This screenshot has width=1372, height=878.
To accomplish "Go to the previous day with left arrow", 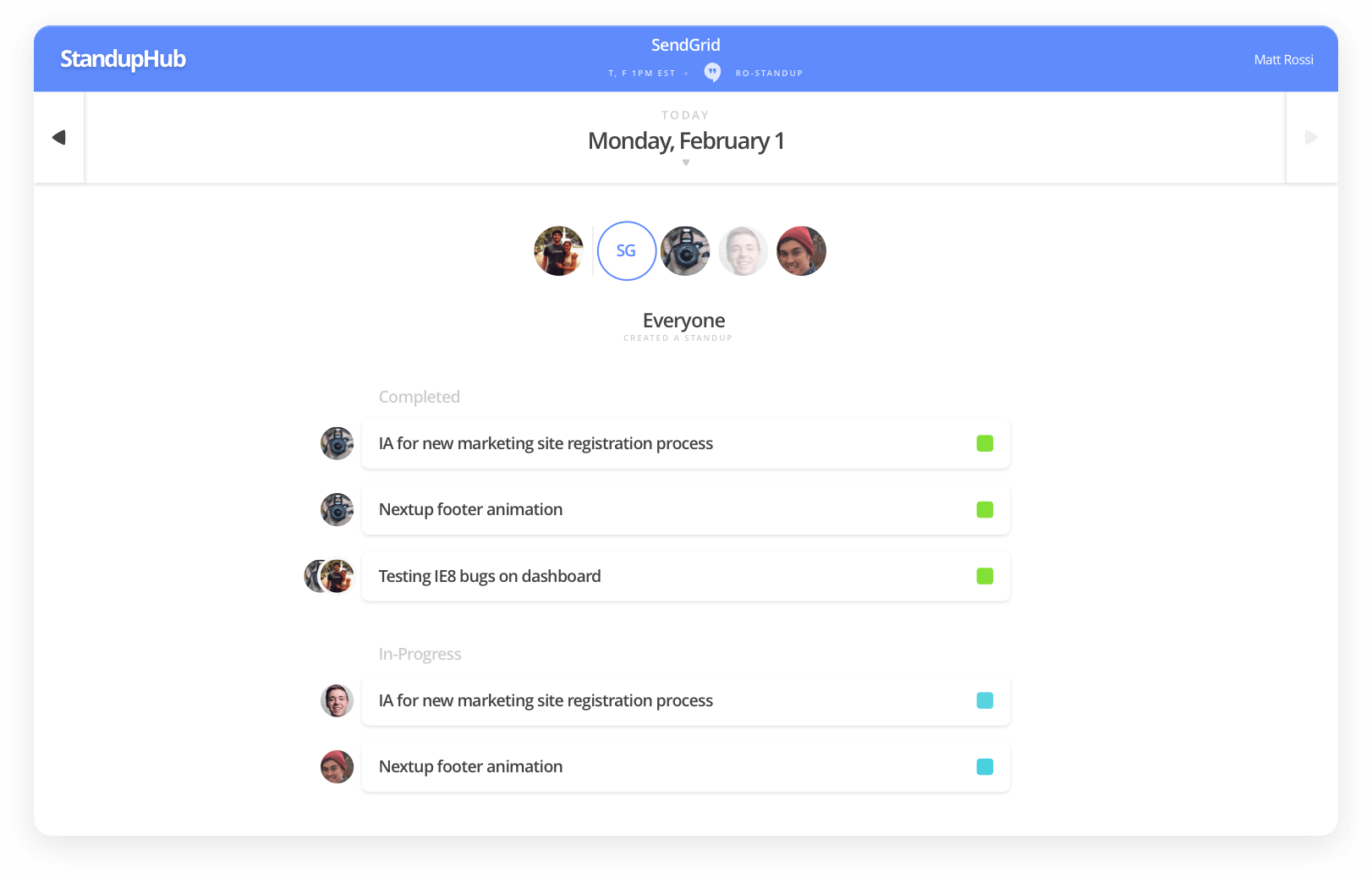I will (x=58, y=138).
